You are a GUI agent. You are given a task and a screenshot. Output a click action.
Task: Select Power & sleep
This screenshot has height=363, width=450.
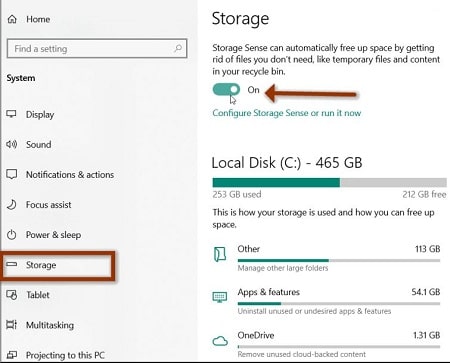[53, 235]
